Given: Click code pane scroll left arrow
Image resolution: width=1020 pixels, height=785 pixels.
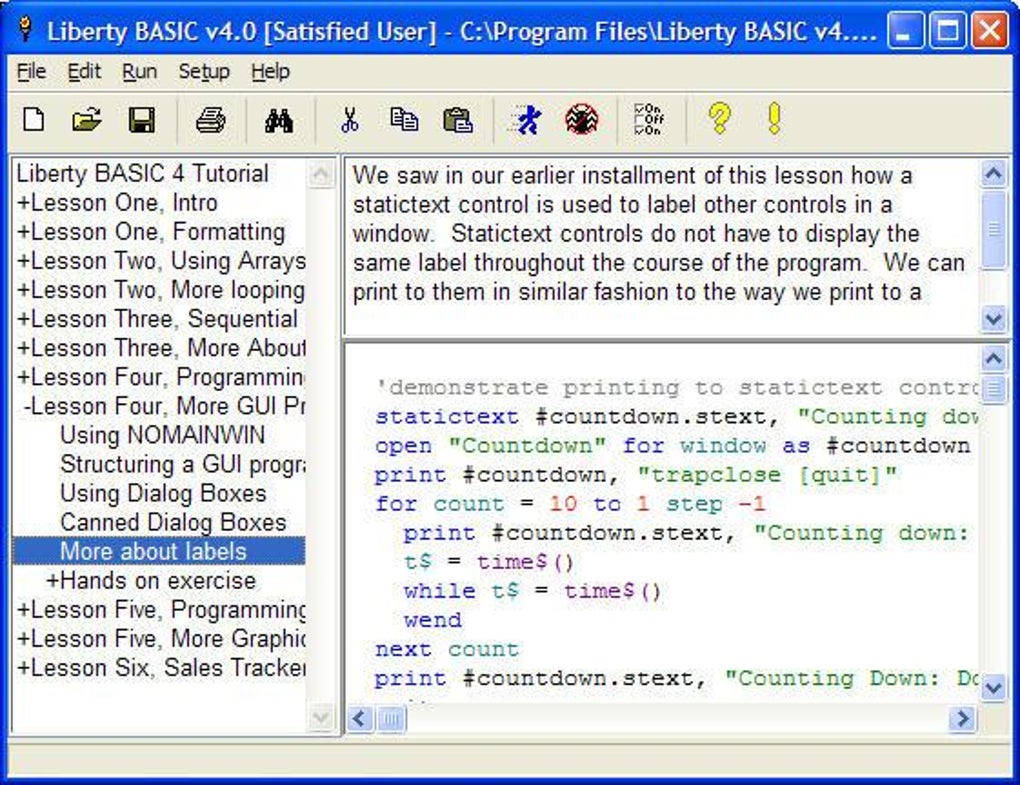Looking at the screenshot, I should click(359, 719).
